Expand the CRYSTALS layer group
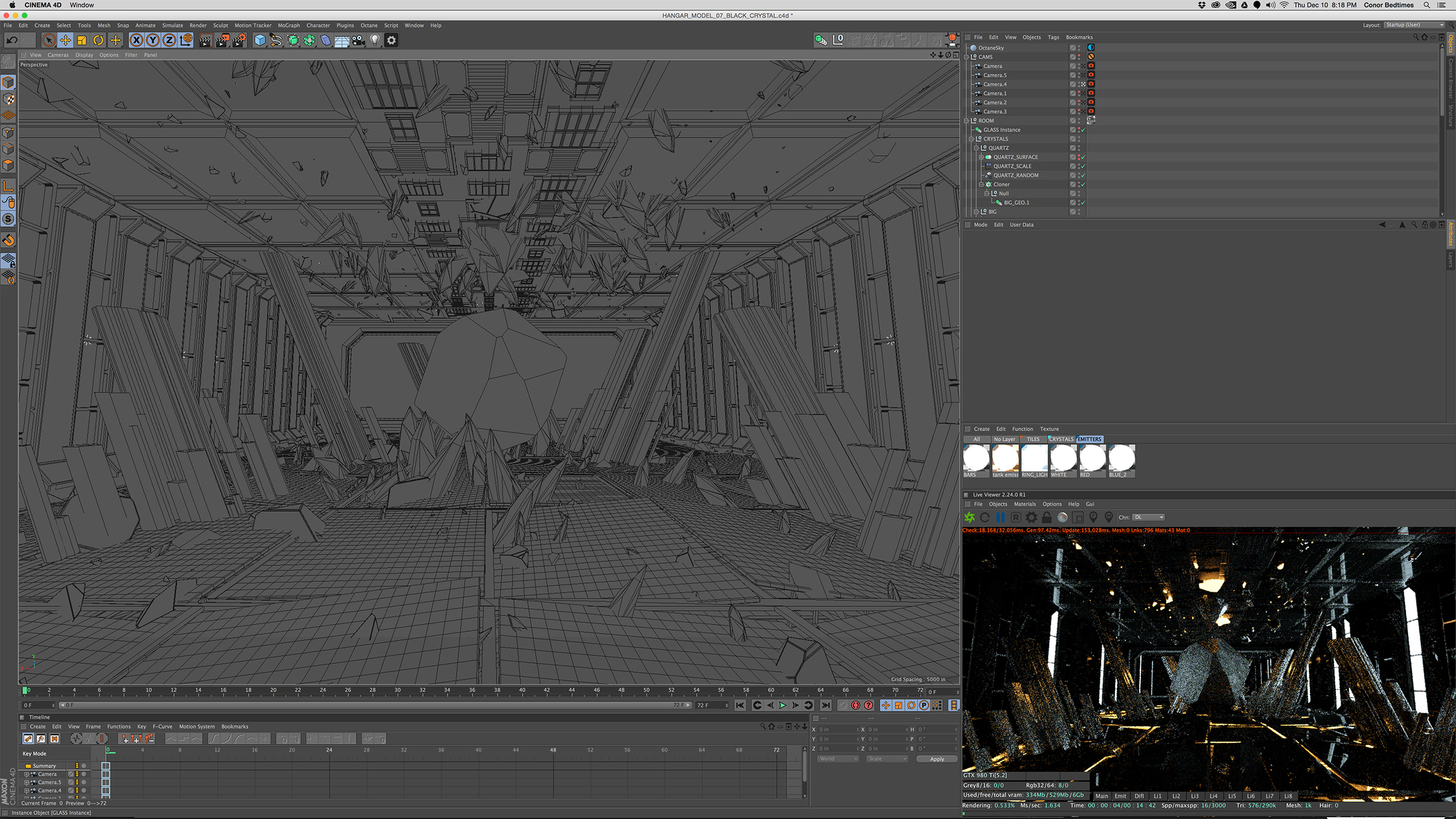 coord(971,139)
